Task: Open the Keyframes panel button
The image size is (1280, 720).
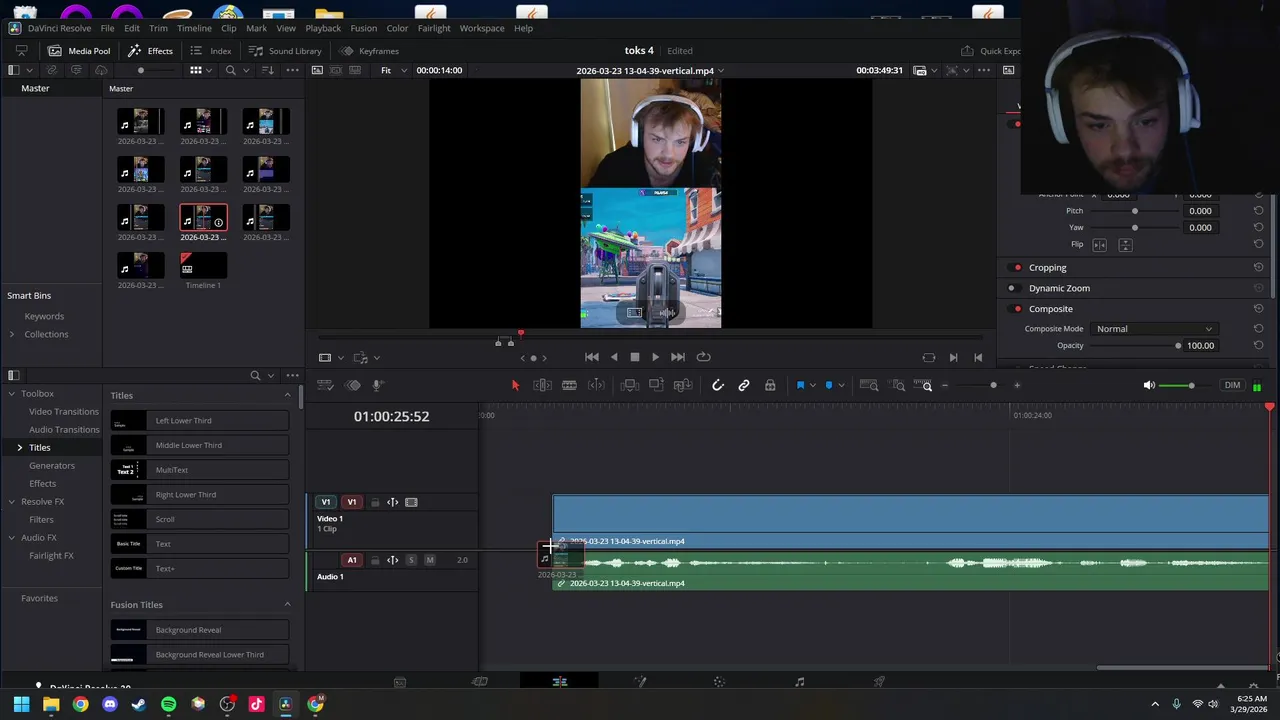Action: pyautogui.click(x=369, y=51)
